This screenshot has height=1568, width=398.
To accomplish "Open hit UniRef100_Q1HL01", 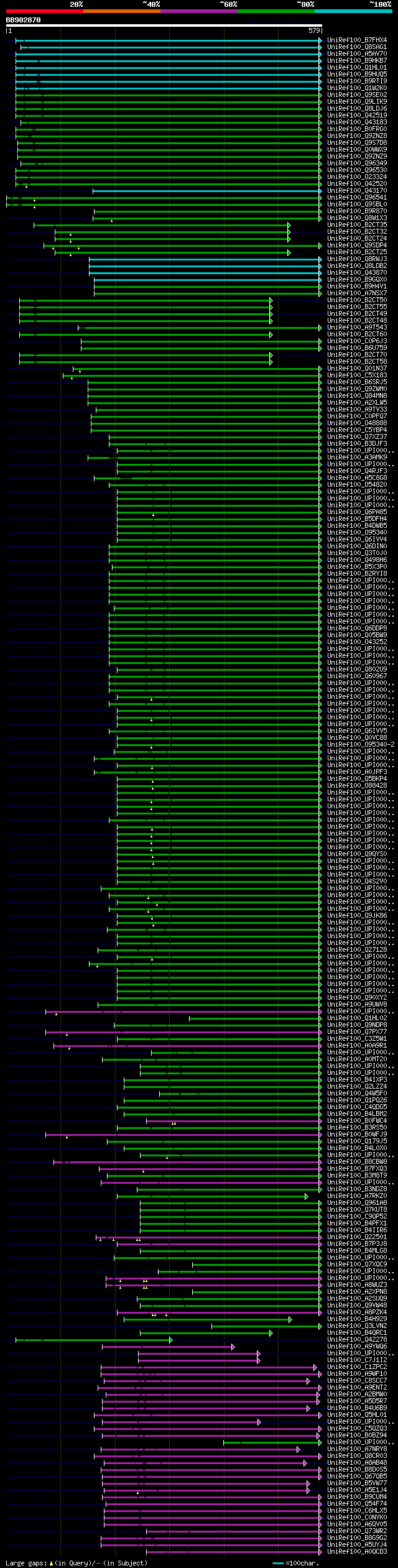I will [x=357, y=68].
